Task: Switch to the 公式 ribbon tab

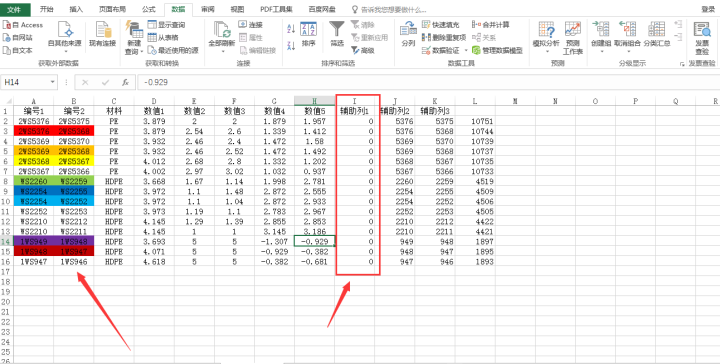Action: click(148, 9)
